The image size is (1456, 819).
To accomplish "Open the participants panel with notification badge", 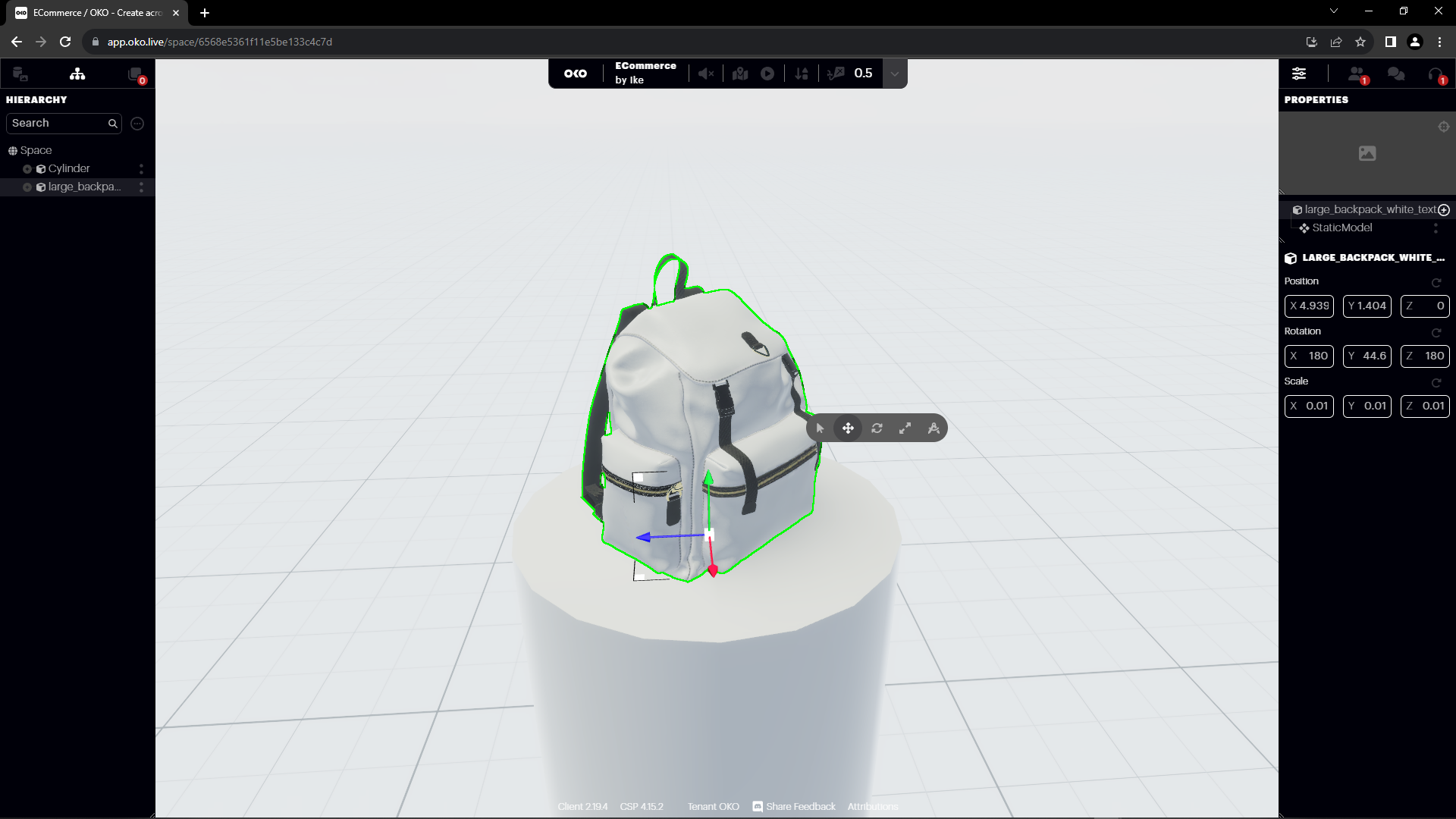I will (1357, 74).
